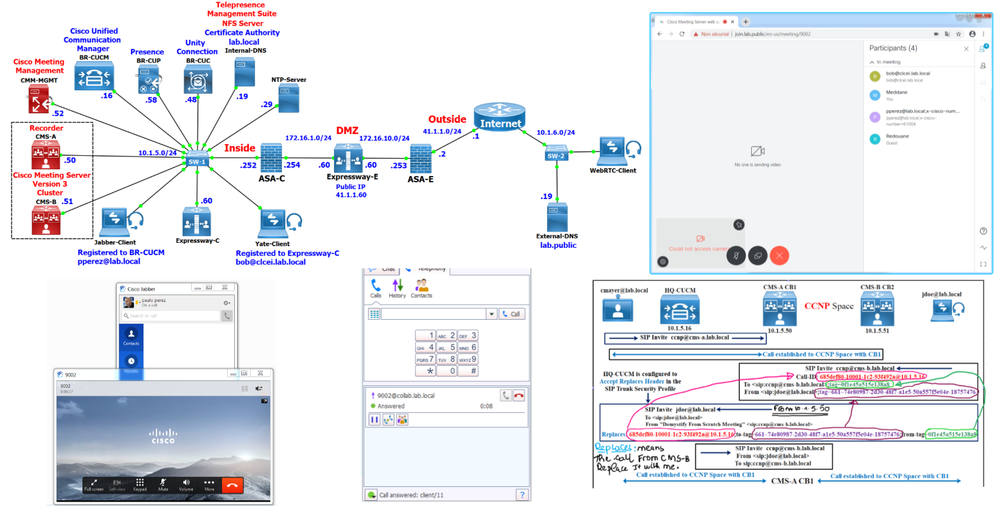The image size is (998, 507).
Task: Reload the Chrome page
Action: [x=682, y=34]
